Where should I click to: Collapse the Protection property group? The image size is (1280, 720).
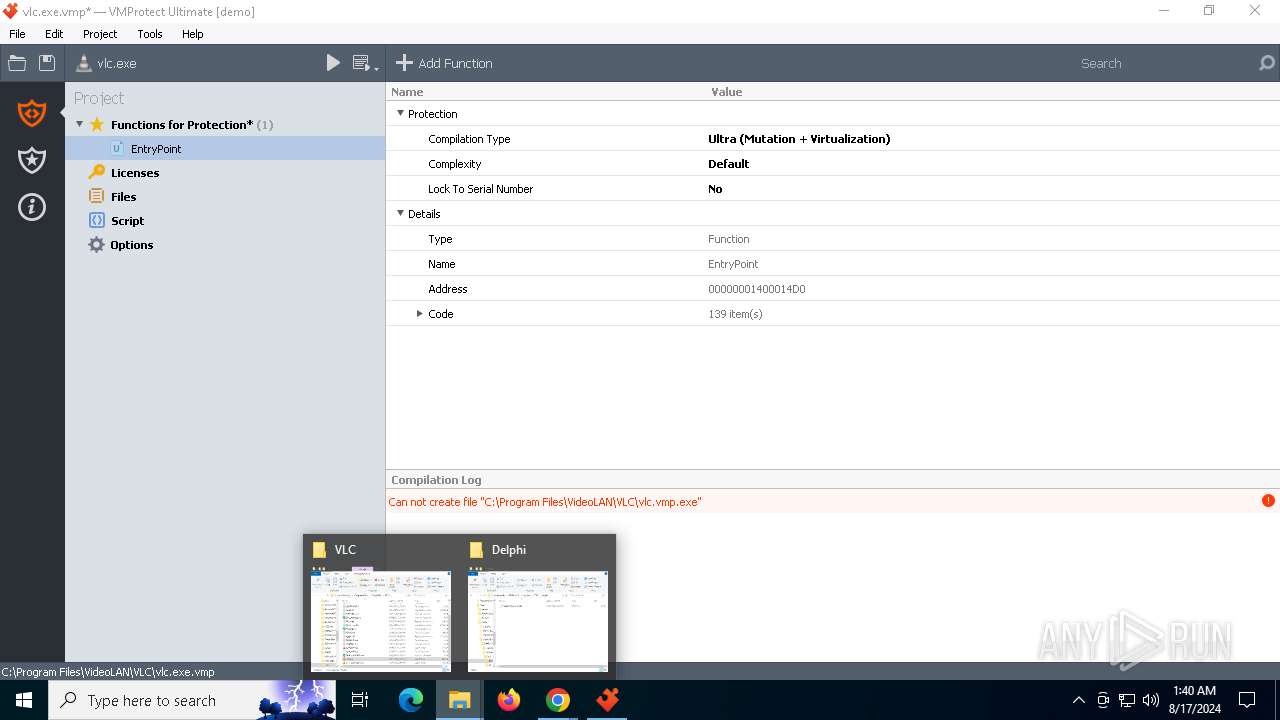coord(400,113)
